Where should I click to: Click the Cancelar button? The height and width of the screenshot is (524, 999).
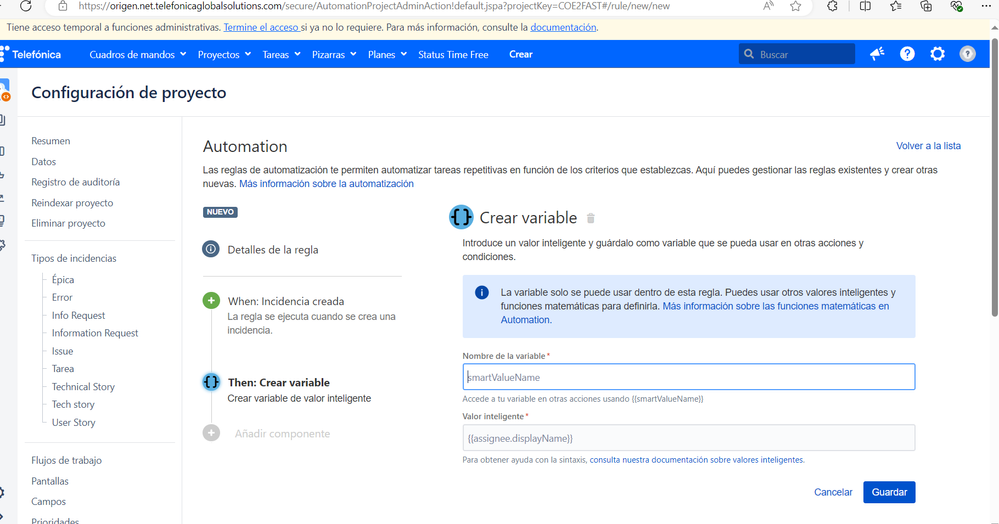click(x=833, y=492)
